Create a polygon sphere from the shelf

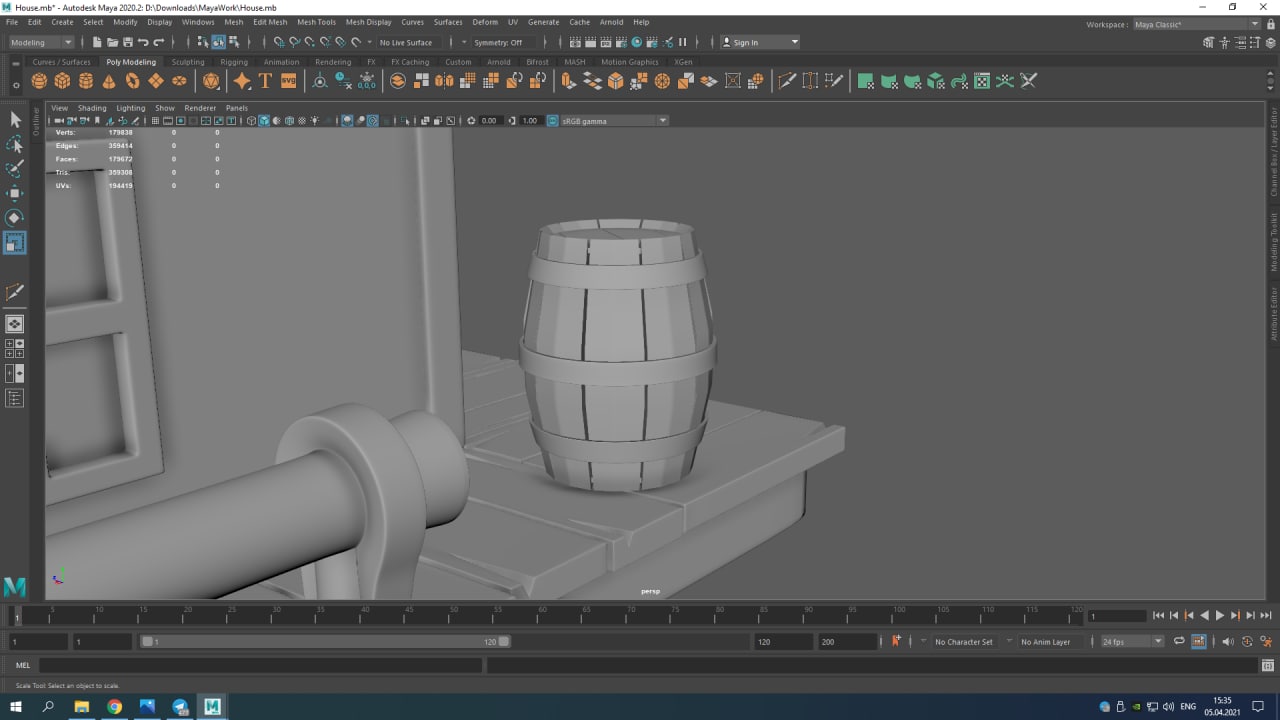pos(39,81)
